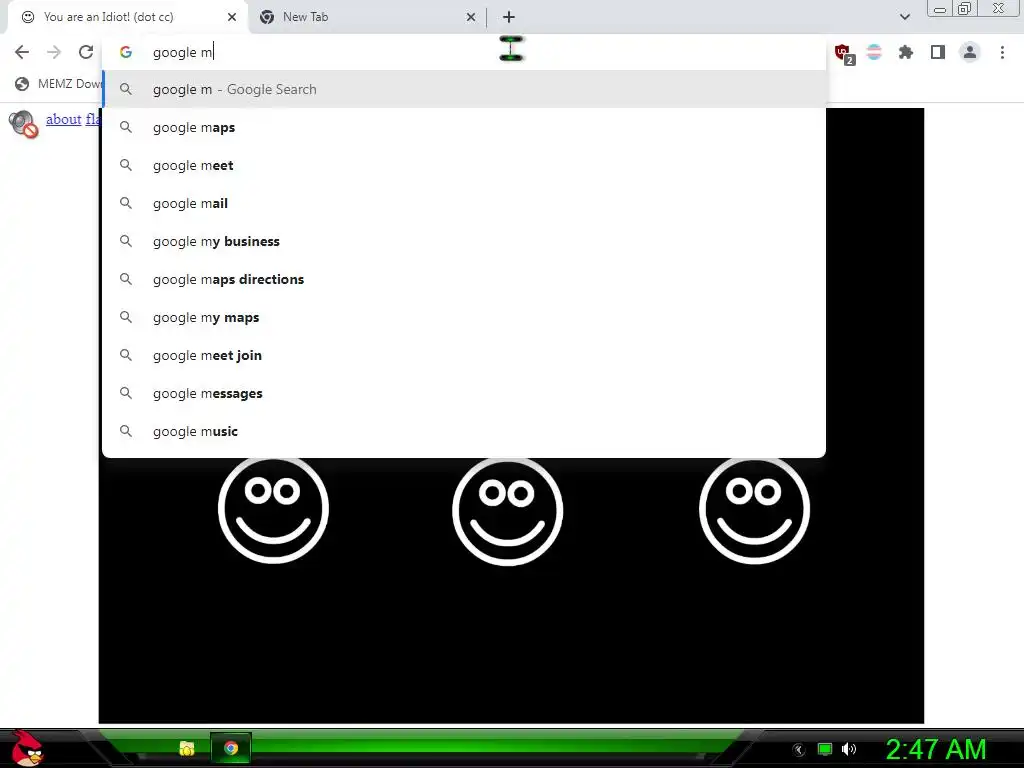1024x768 pixels.
Task: Click the middle smiley face
Action: [507, 510]
